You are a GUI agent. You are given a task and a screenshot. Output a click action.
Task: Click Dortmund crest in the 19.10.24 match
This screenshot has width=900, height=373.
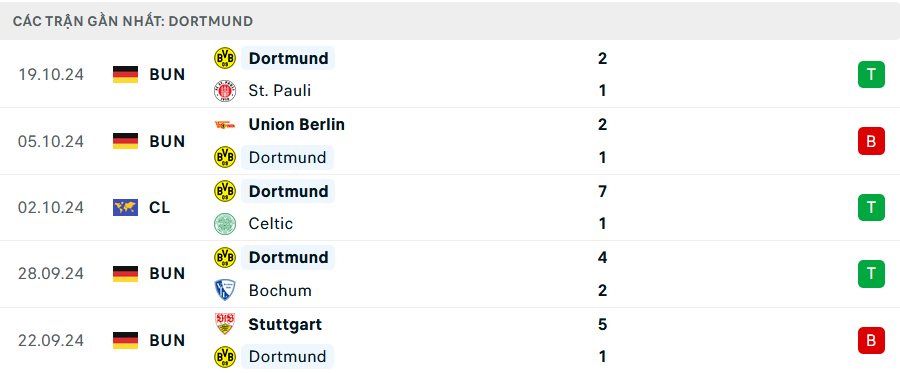[225, 58]
